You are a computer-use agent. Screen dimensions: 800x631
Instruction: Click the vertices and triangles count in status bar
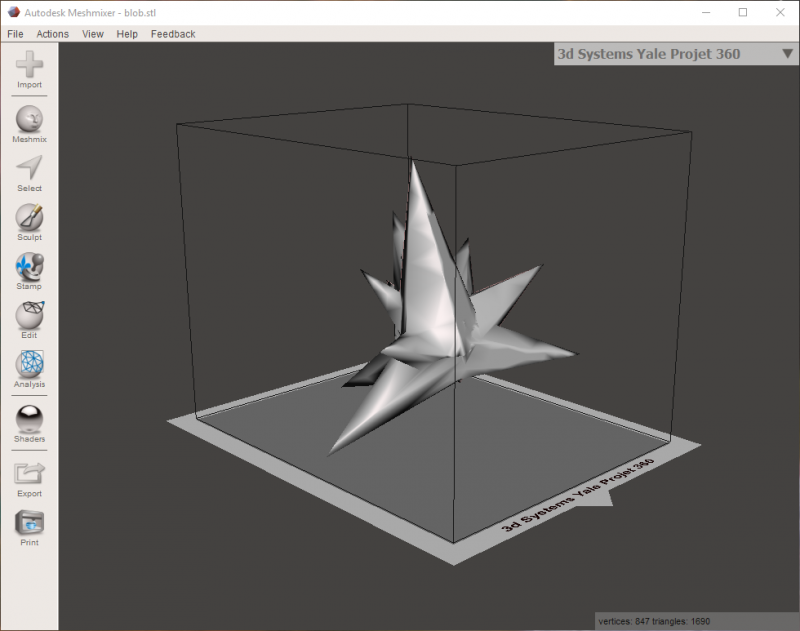click(654, 621)
